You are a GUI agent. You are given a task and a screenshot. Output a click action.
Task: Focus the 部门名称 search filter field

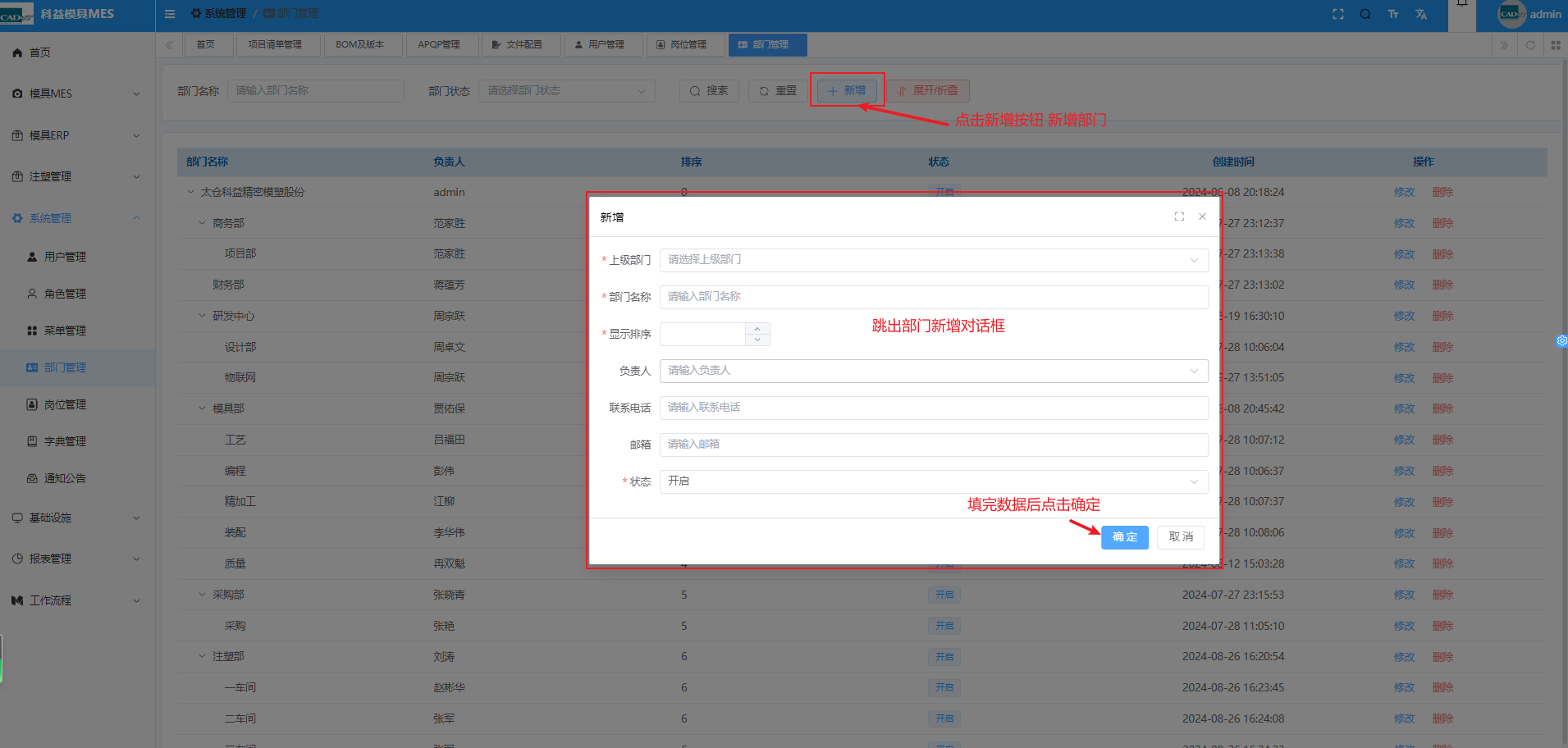(316, 91)
